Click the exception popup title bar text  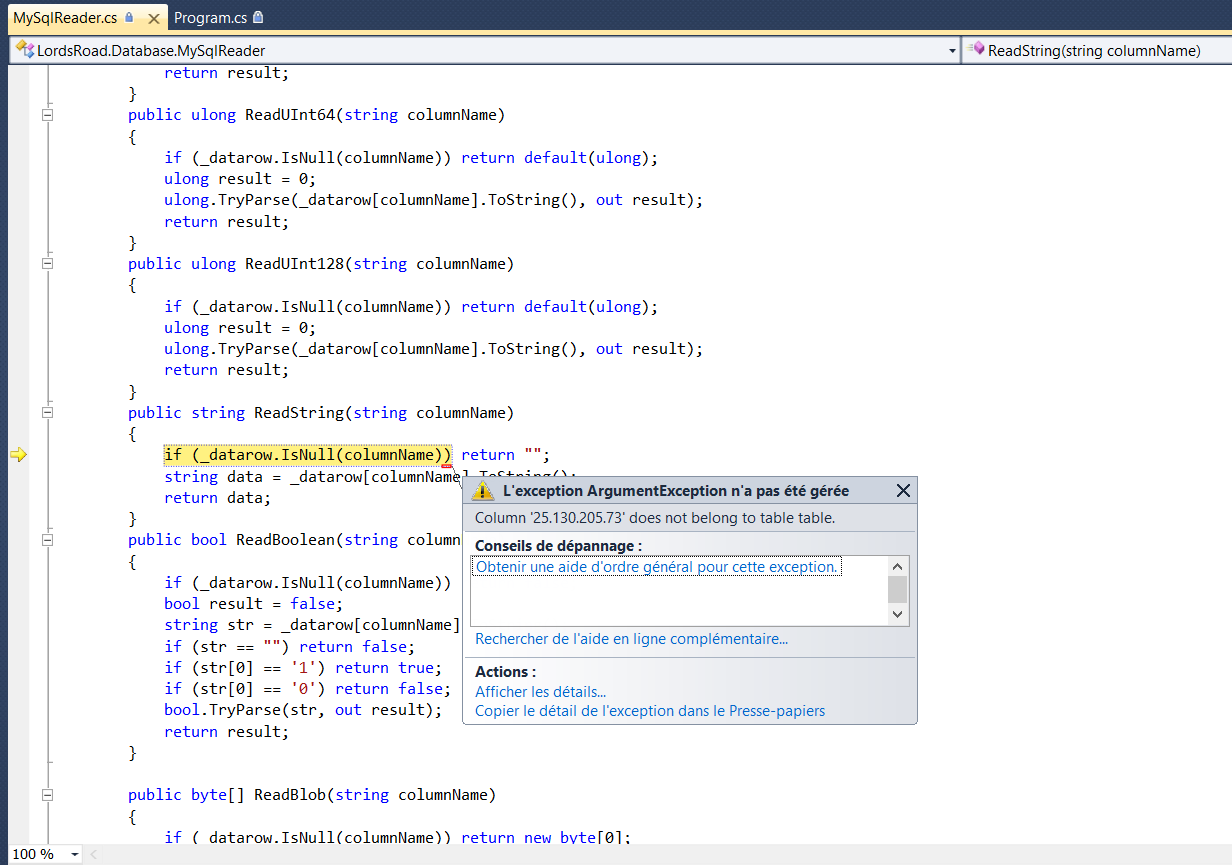(675, 491)
